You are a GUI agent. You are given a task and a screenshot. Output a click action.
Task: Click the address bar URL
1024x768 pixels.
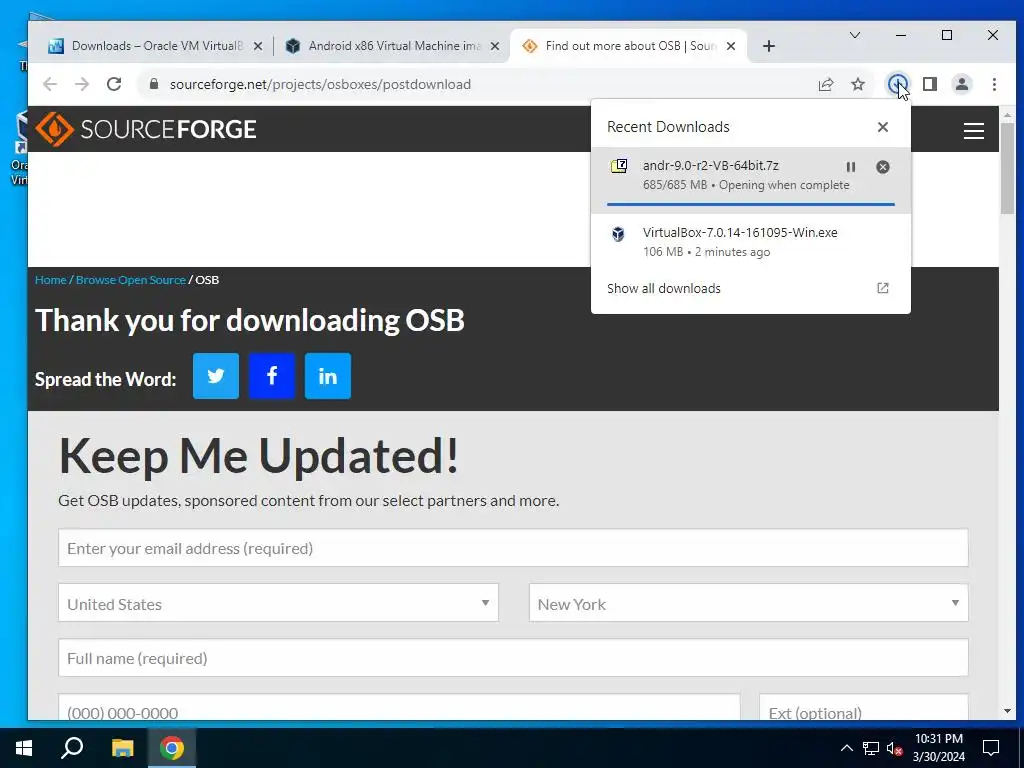pyautogui.click(x=320, y=84)
